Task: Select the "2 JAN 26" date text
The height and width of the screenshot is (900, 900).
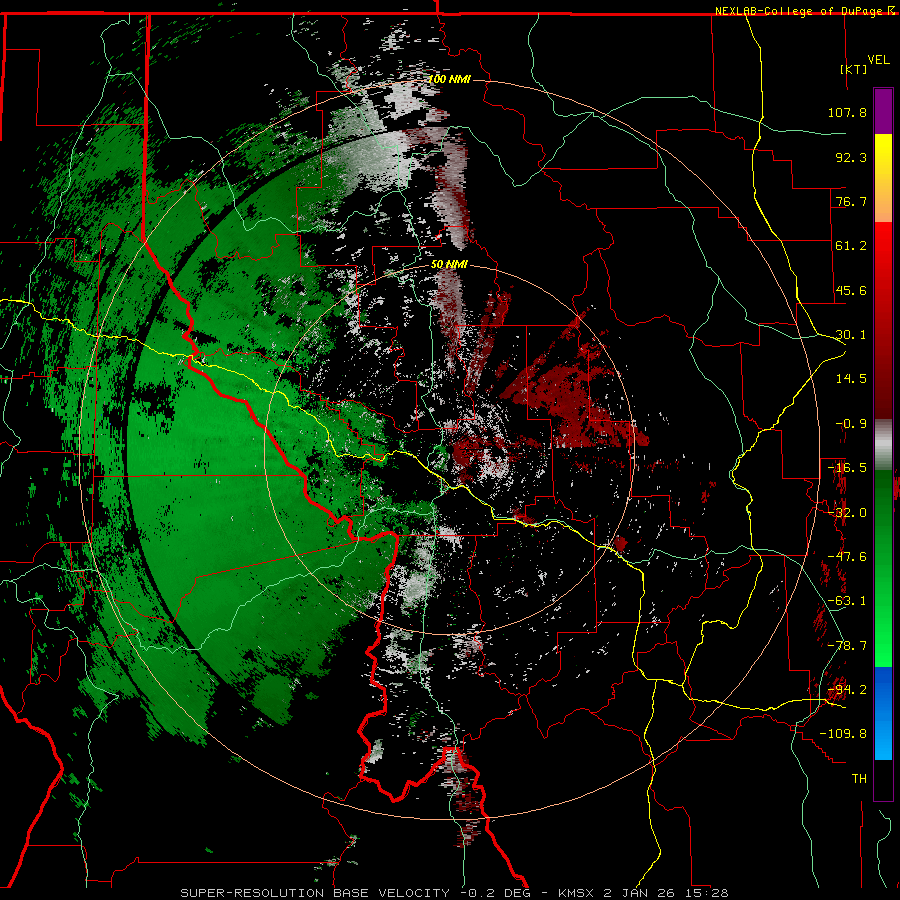Action: pyautogui.click(x=641, y=893)
